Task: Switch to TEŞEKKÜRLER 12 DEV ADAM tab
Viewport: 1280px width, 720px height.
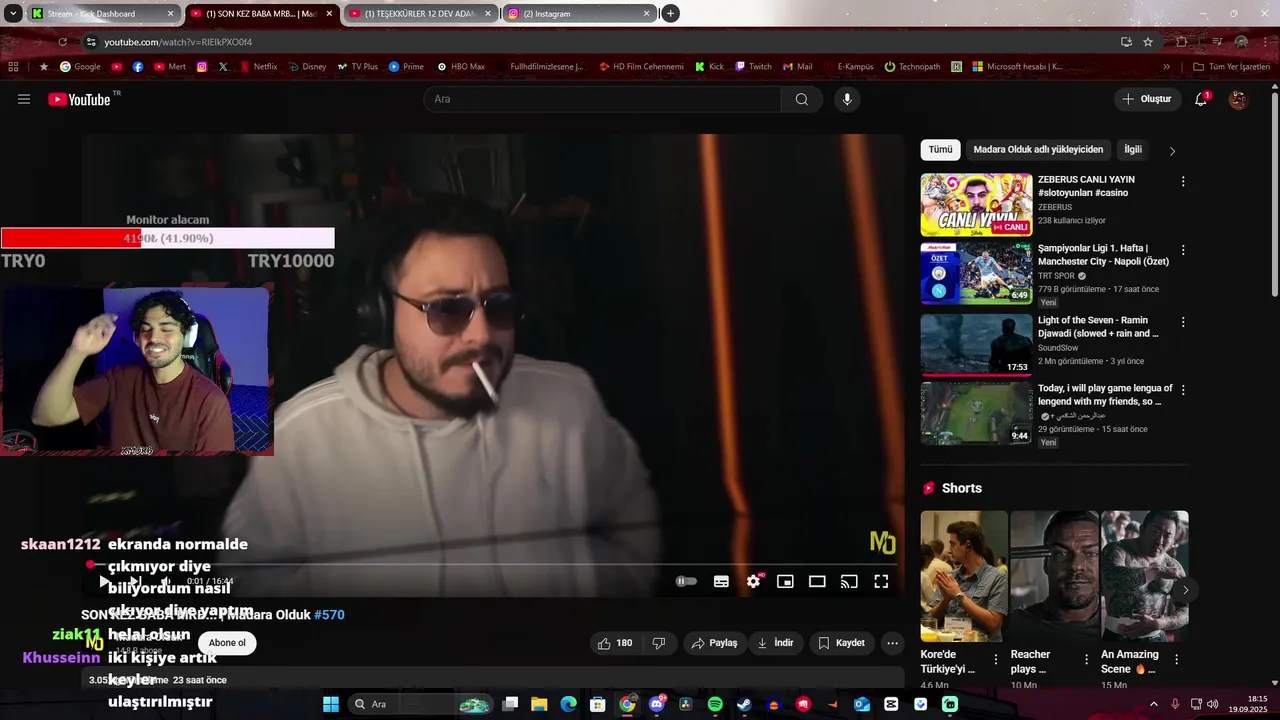Action: click(421, 14)
